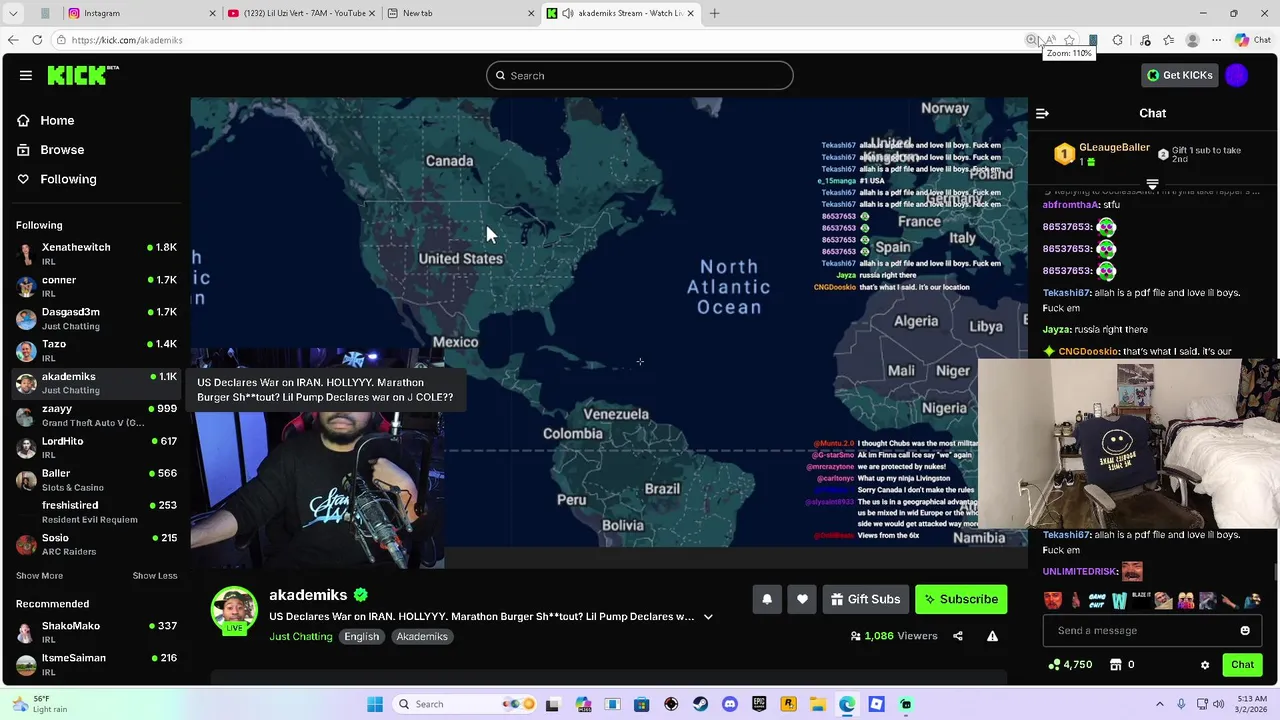Expand the pinned gift banner arrow

tap(1152, 185)
